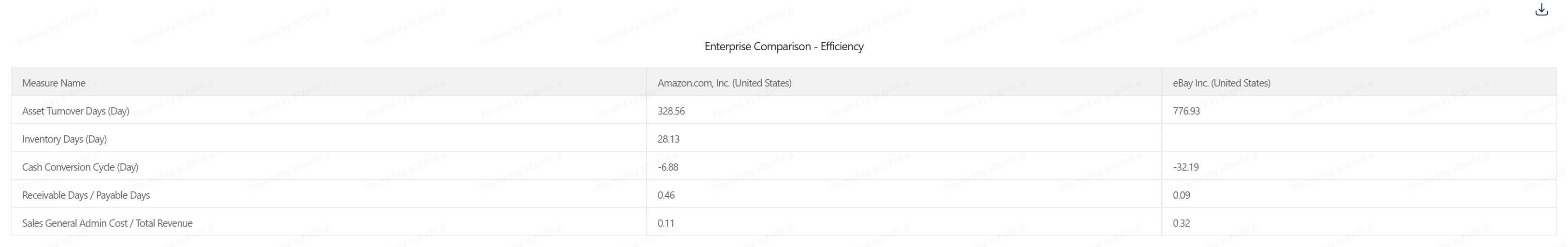Click the Measure Name column header

pos(54,83)
